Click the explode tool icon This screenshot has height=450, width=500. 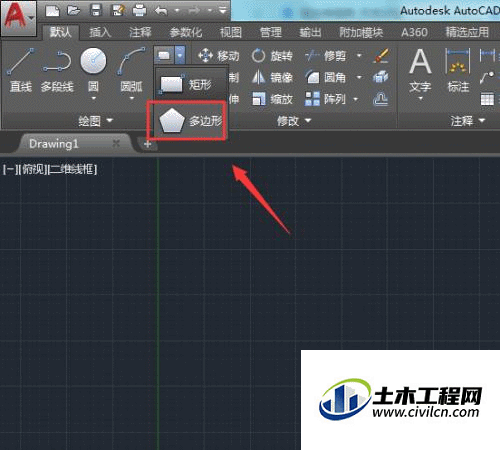(381, 77)
